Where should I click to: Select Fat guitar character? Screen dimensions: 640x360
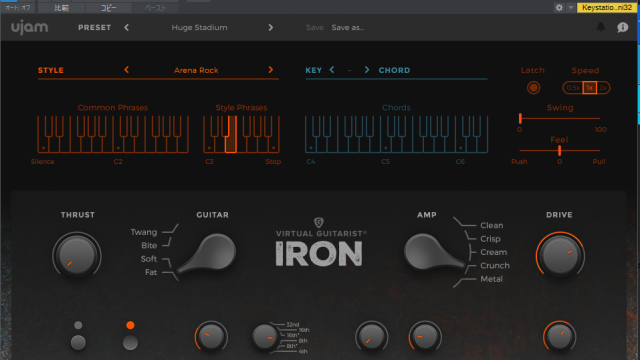(x=151, y=272)
